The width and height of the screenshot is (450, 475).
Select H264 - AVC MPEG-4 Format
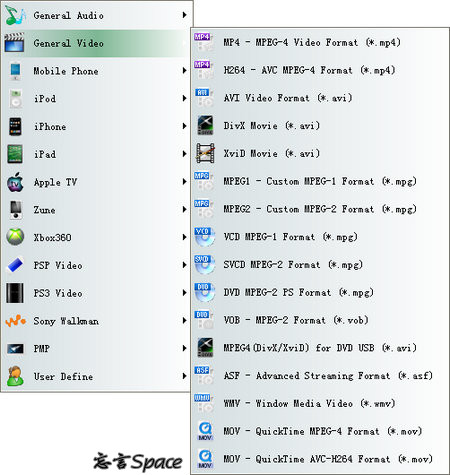click(320, 70)
